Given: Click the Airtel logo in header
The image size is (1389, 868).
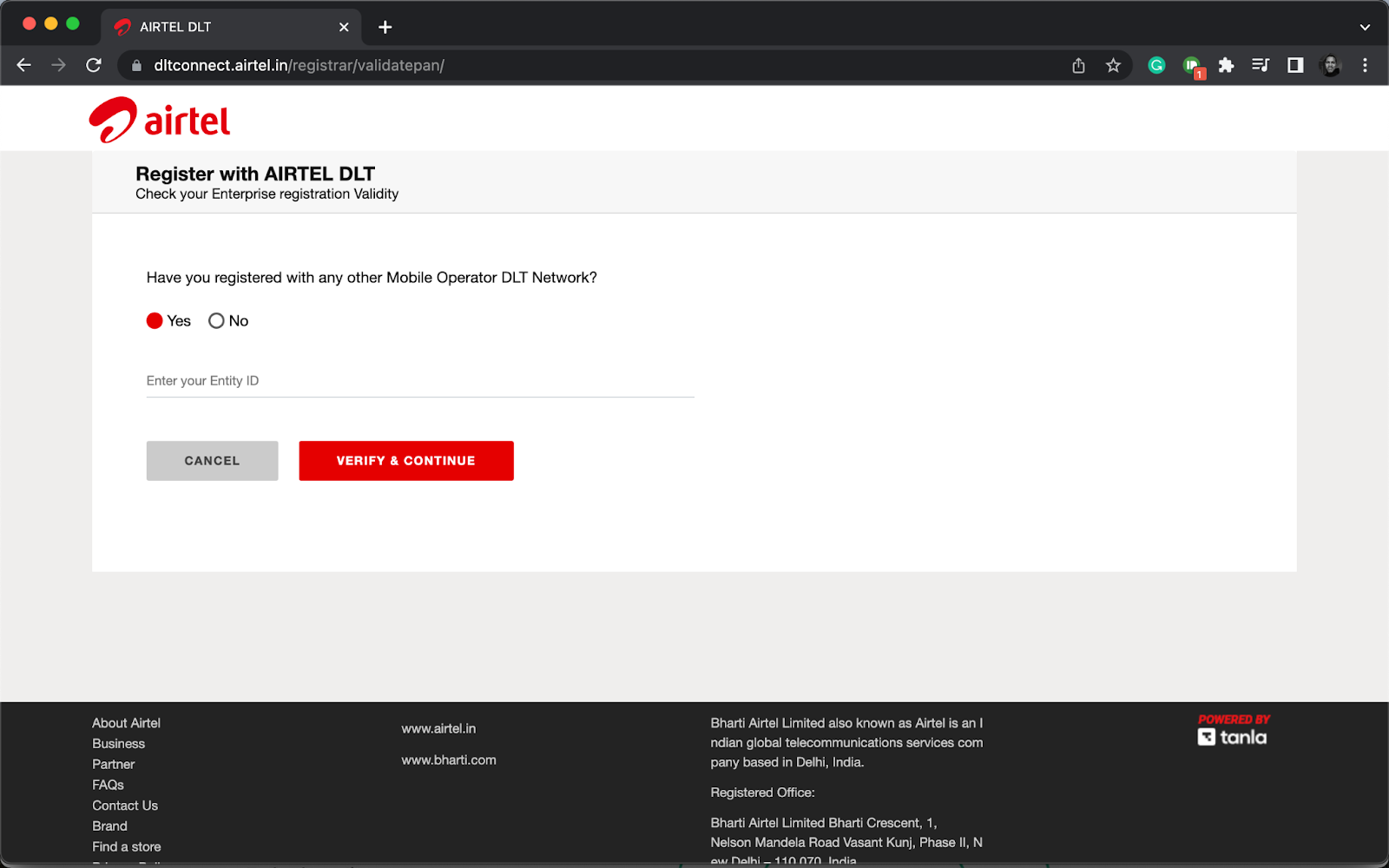Looking at the screenshot, I should (160, 120).
